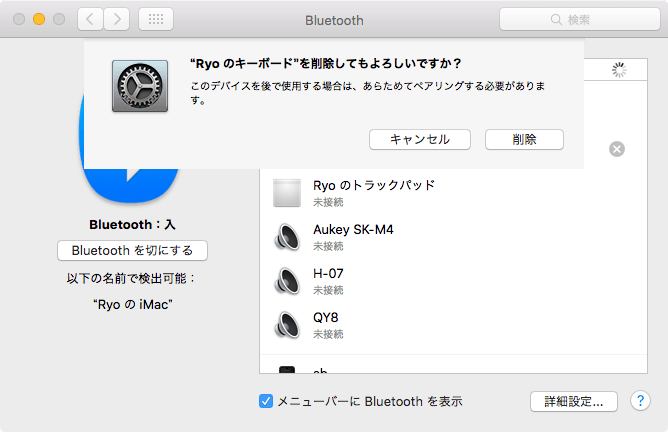The image size is (668, 432).
Task: Click the round x remove-device icon
Action: pos(617,149)
